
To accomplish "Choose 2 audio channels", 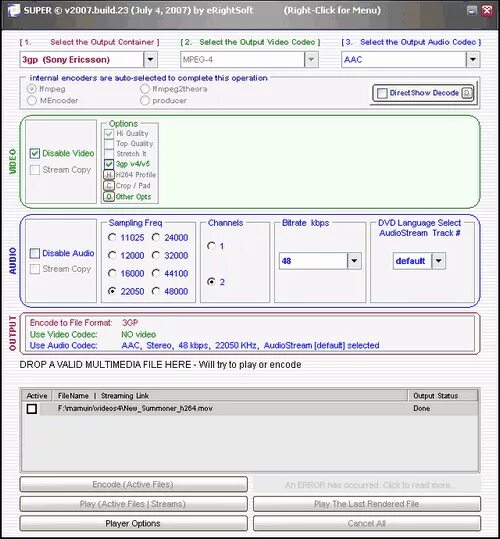I will click(211, 282).
